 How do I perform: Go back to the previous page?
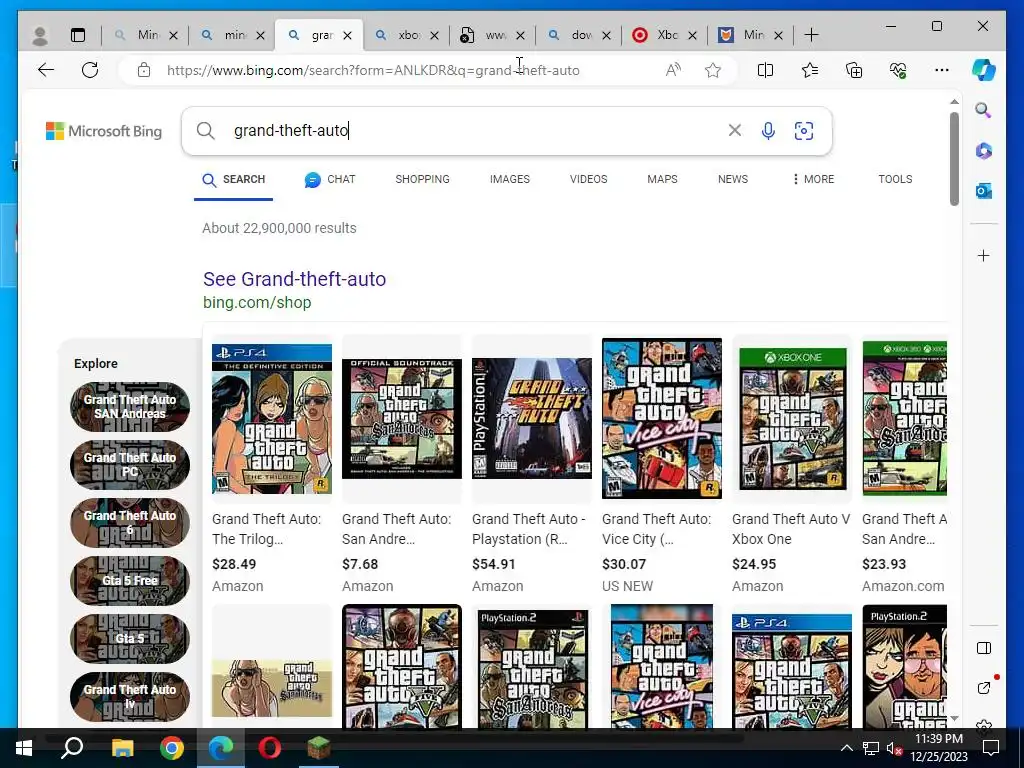click(46, 70)
